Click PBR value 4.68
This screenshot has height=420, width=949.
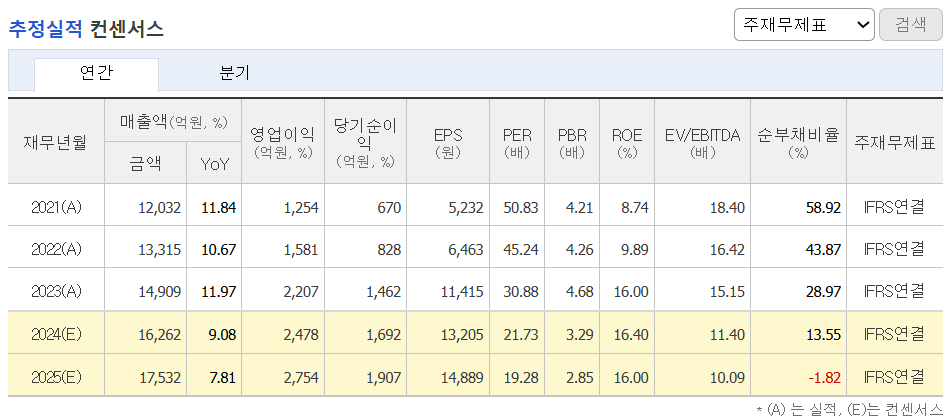580,292
